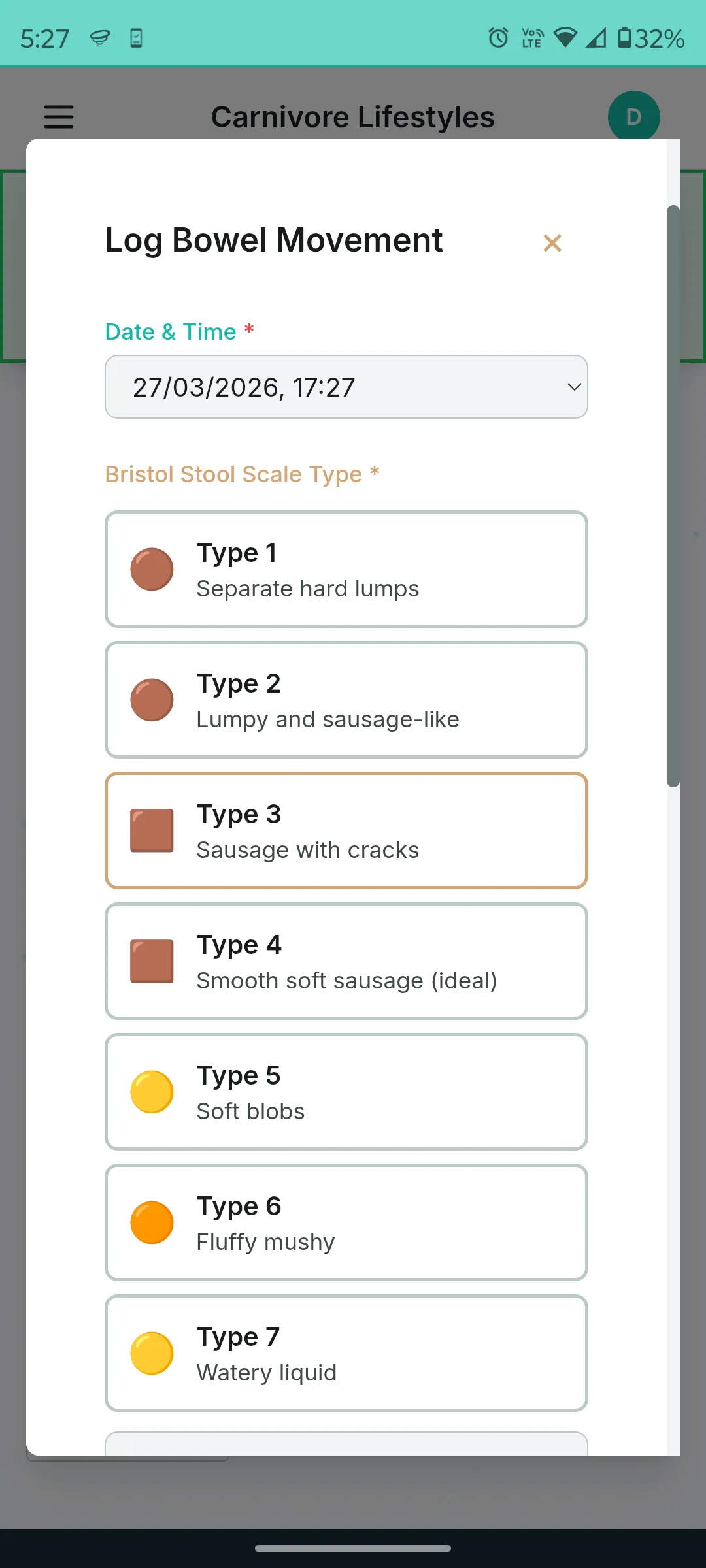Image resolution: width=706 pixels, height=1568 pixels.
Task: Tap the profile avatar D
Action: point(633,116)
